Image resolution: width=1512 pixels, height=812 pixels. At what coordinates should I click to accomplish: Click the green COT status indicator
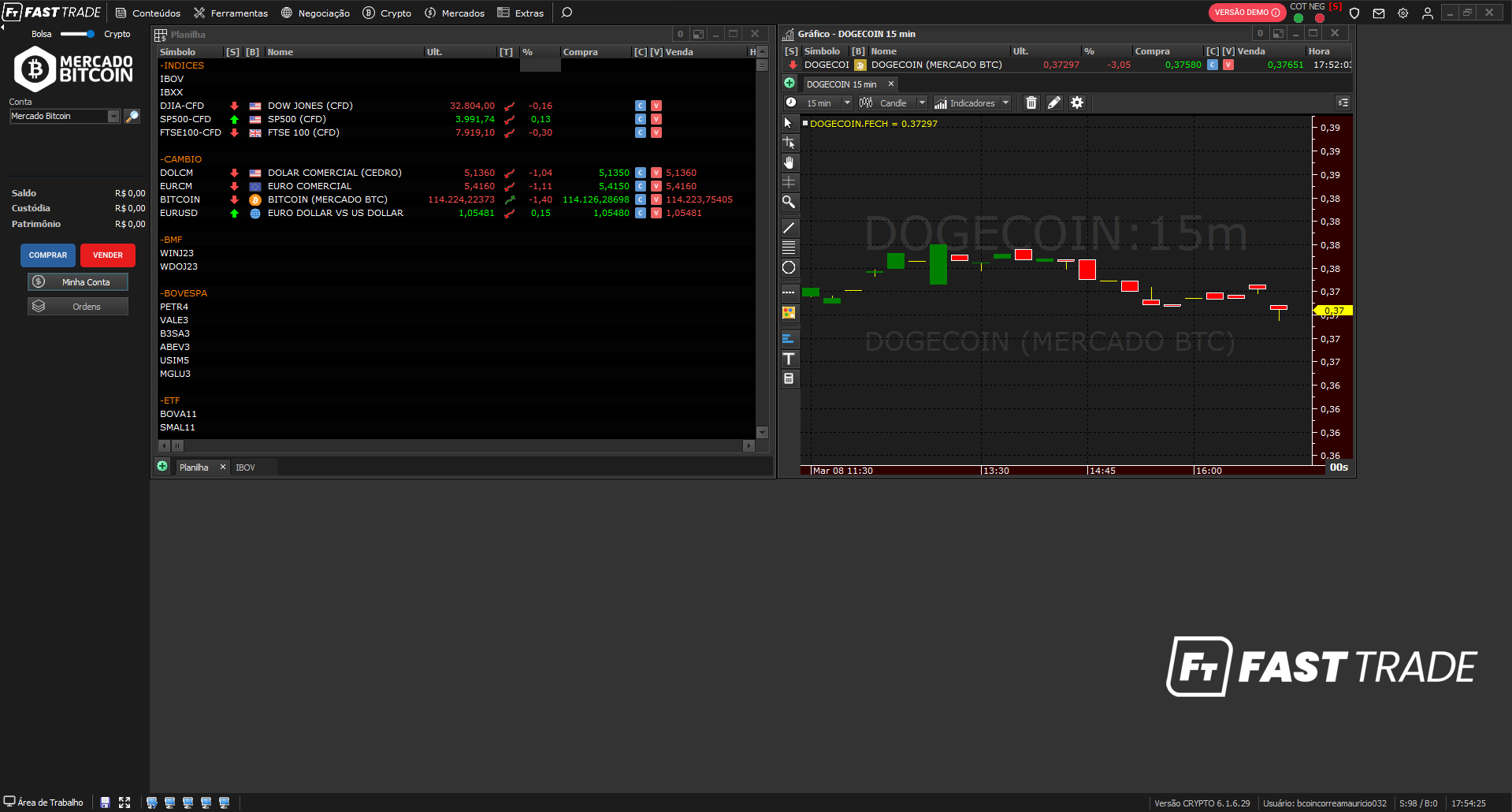click(x=1298, y=18)
